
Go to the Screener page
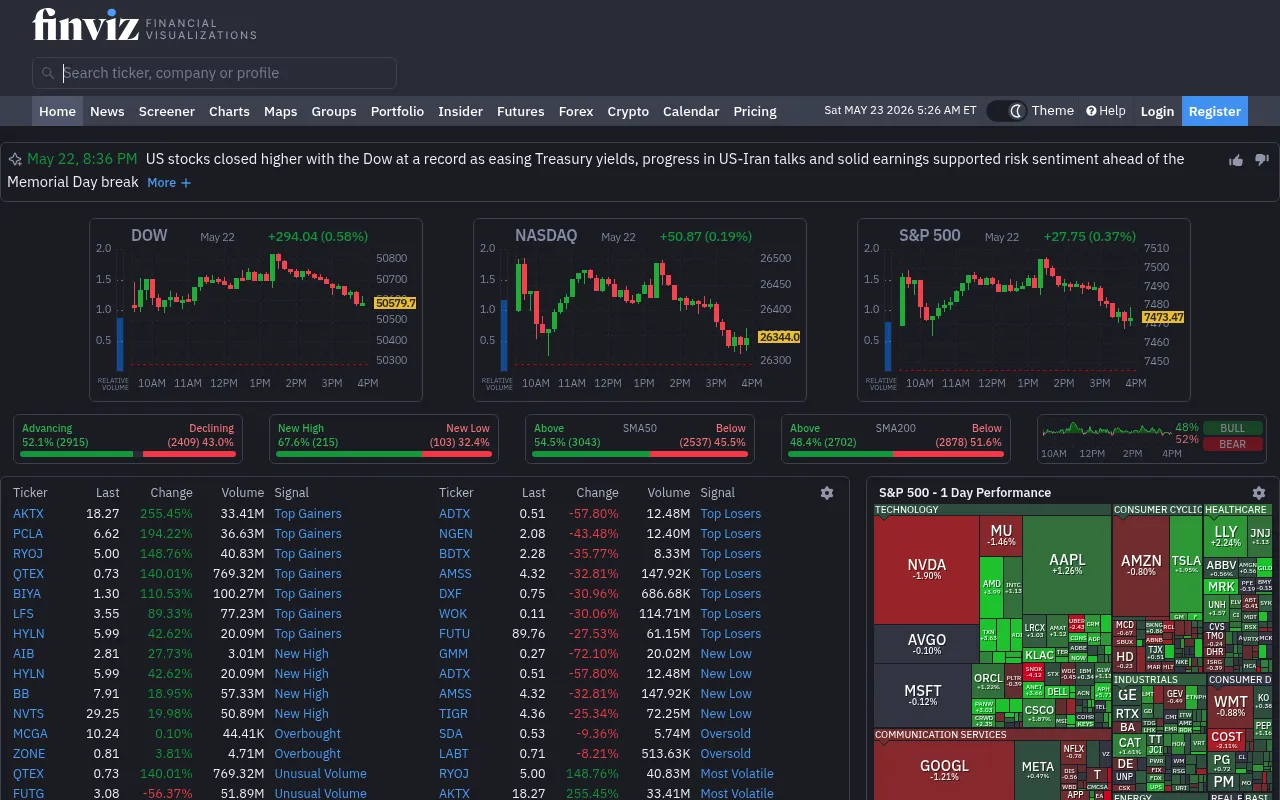tap(166, 111)
